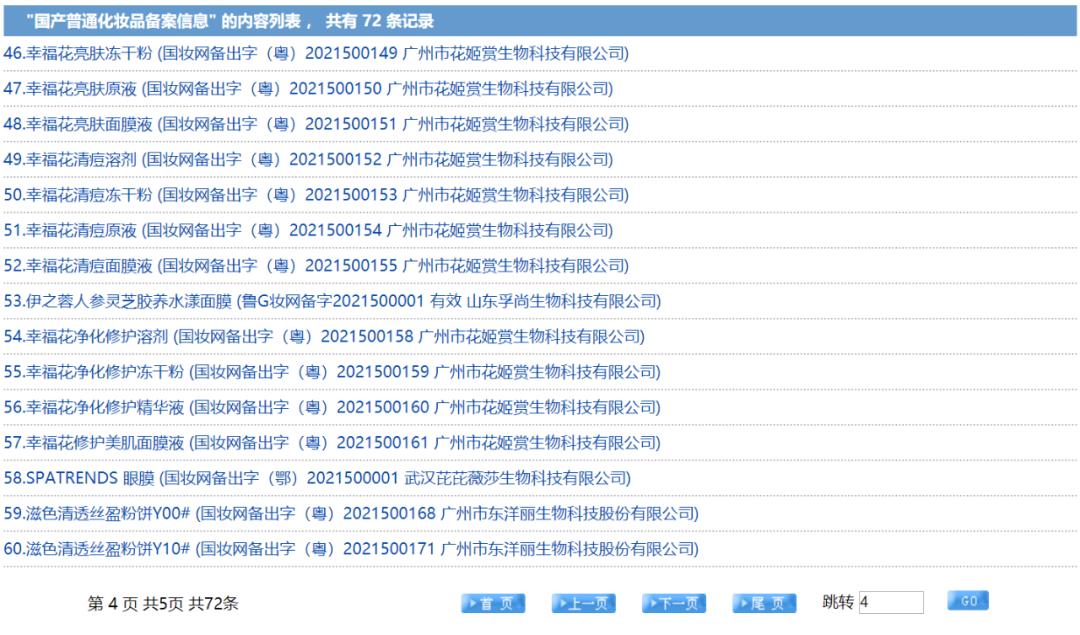The height and width of the screenshot is (635, 1080).
Task: Open record 51 幸福花清痘原液
Action: [x=309, y=231]
